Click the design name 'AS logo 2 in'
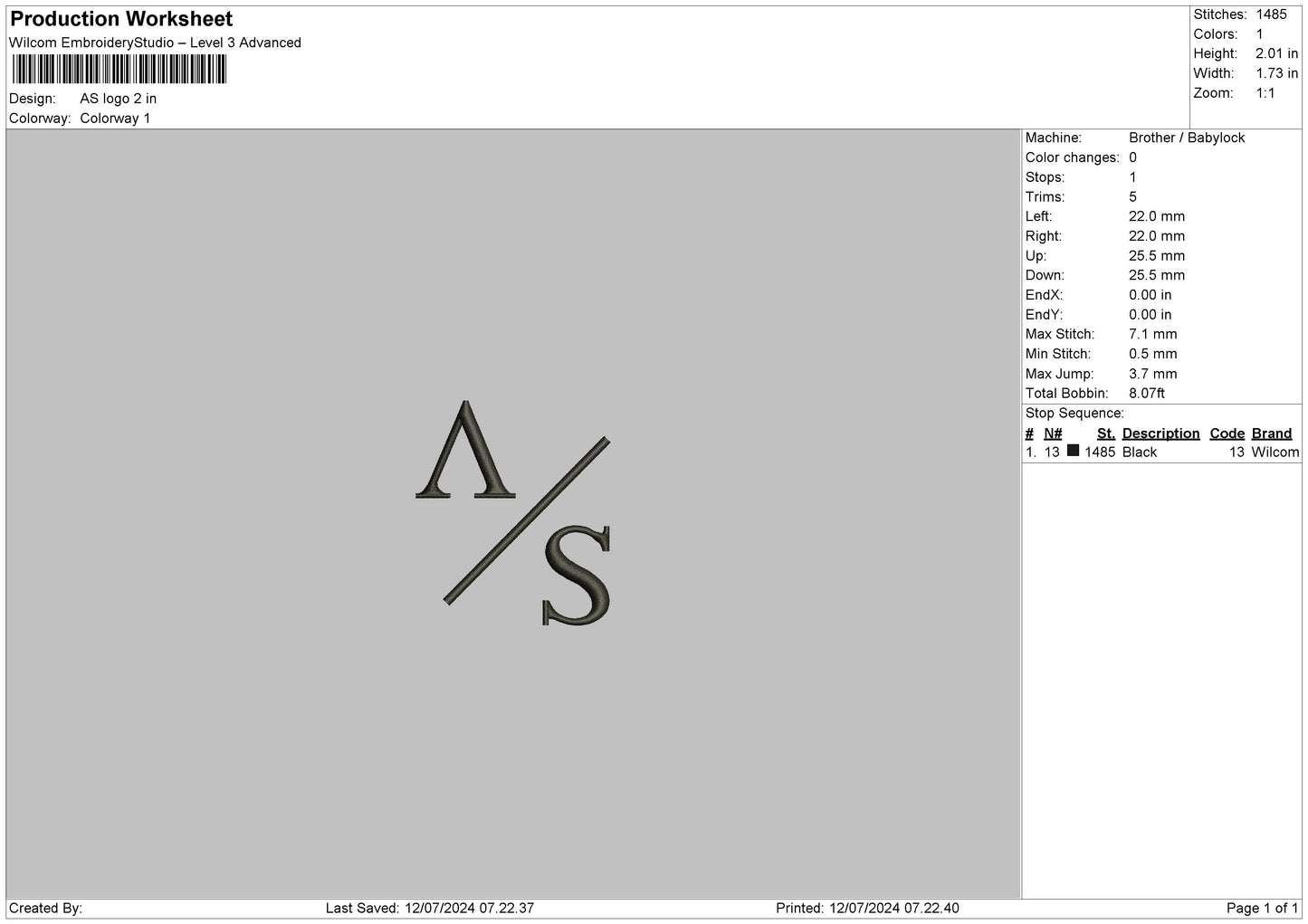 [x=118, y=99]
